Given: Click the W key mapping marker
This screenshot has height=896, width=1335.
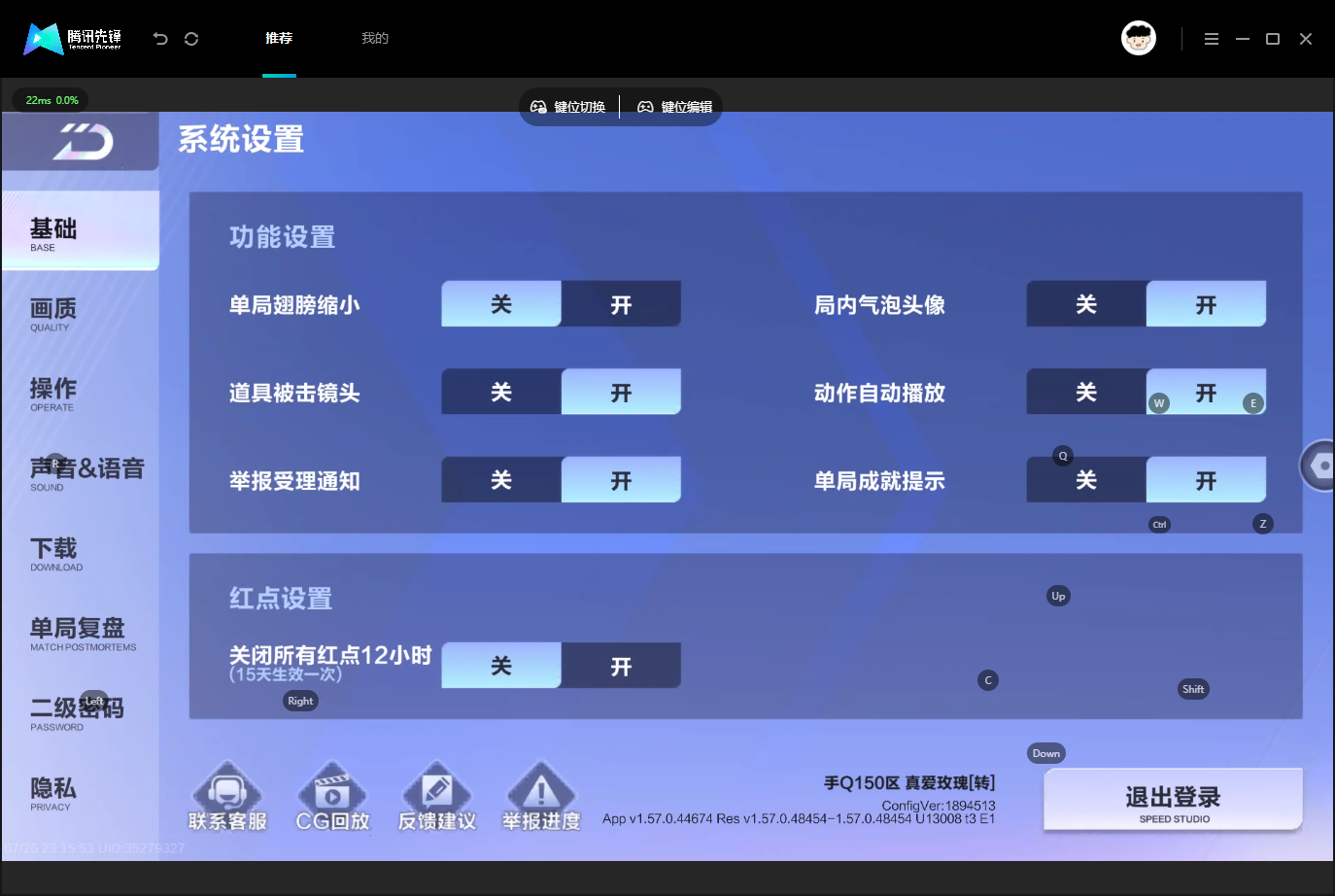Looking at the screenshot, I should coord(1158,403).
